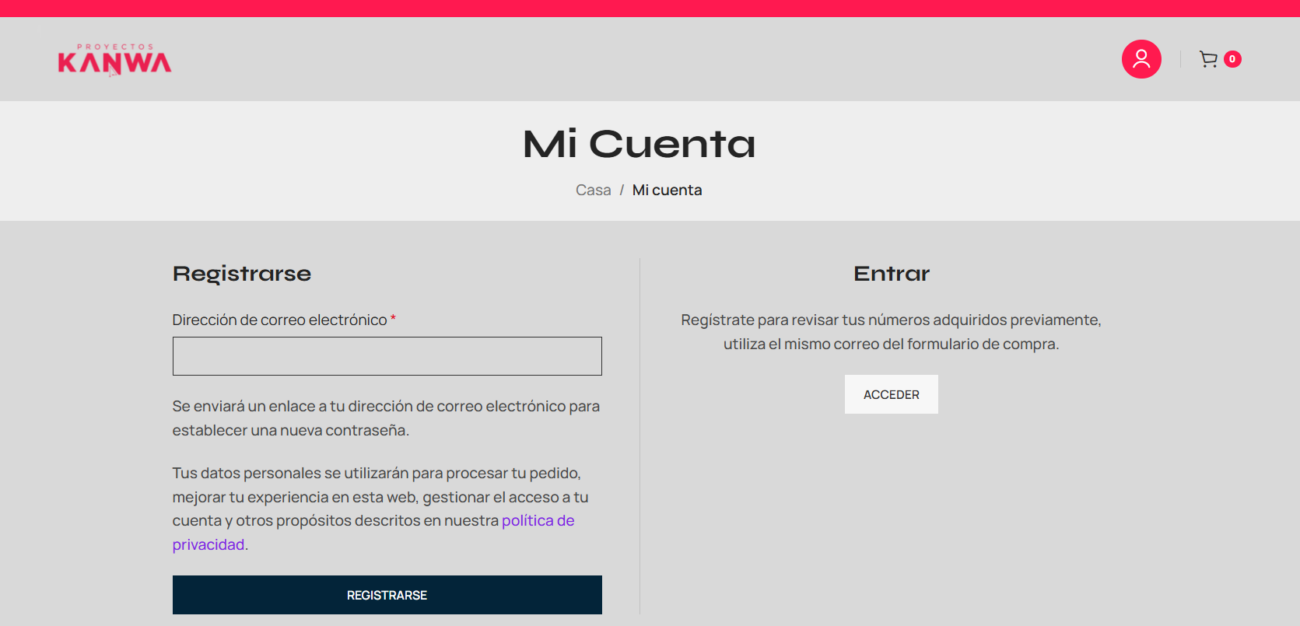Click the Regístrate purchased numbers description text
This screenshot has height=626, width=1300.
click(891, 332)
